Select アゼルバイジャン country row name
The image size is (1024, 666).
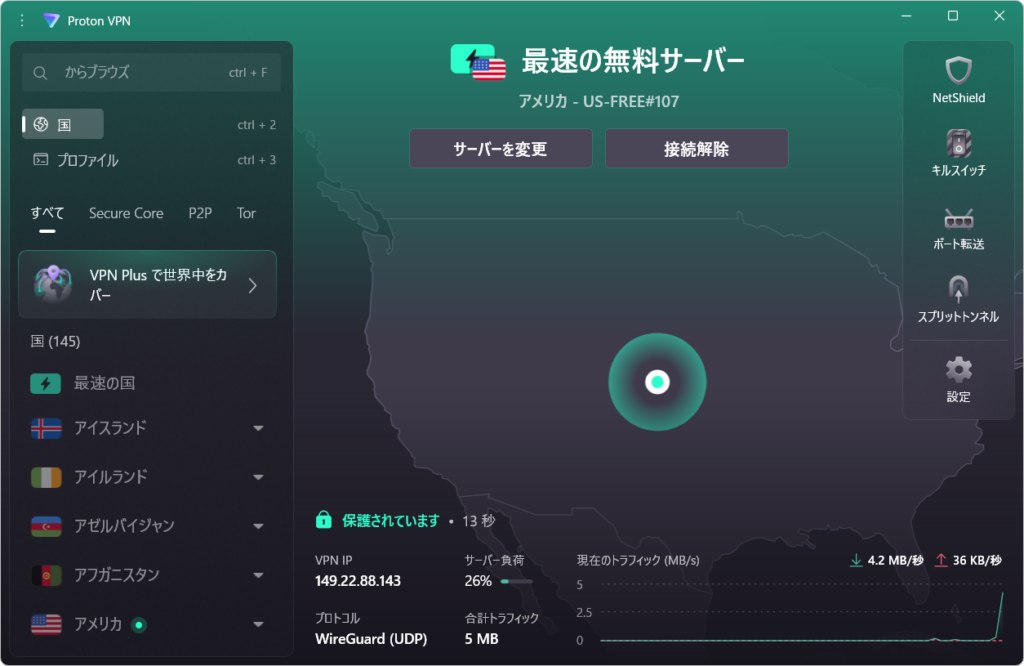tap(124, 526)
